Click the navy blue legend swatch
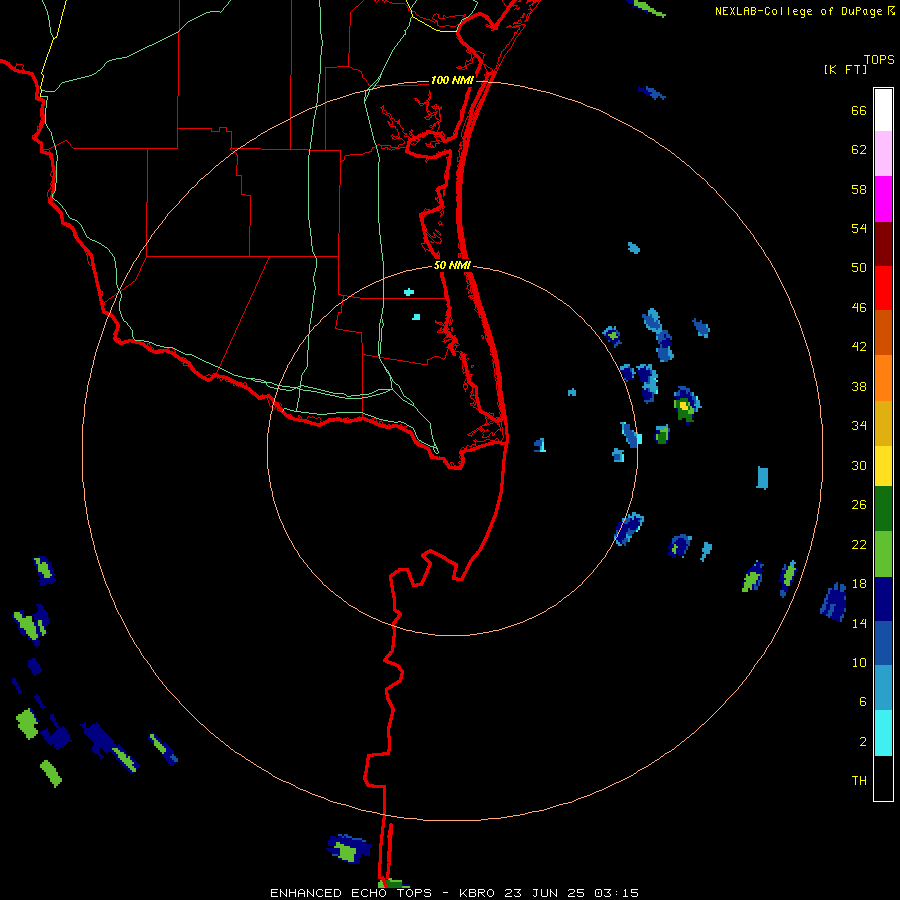Viewport: 900px width, 900px height. (883, 599)
